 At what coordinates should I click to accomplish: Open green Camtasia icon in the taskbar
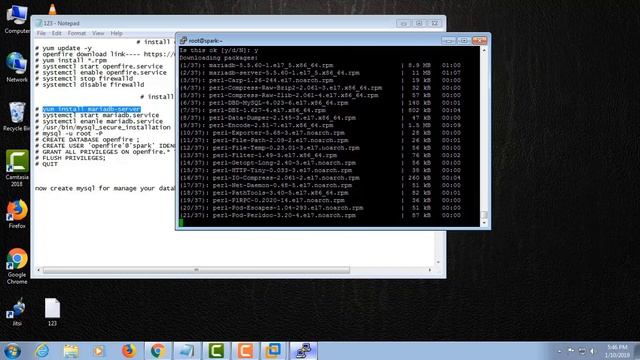pyautogui.click(x=216, y=351)
